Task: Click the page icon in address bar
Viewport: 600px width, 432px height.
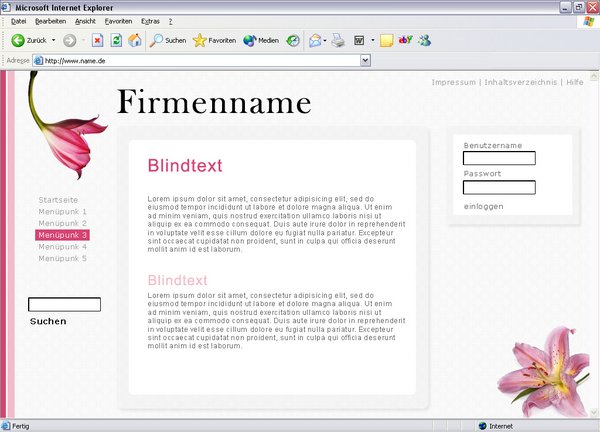Action: (38, 60)
